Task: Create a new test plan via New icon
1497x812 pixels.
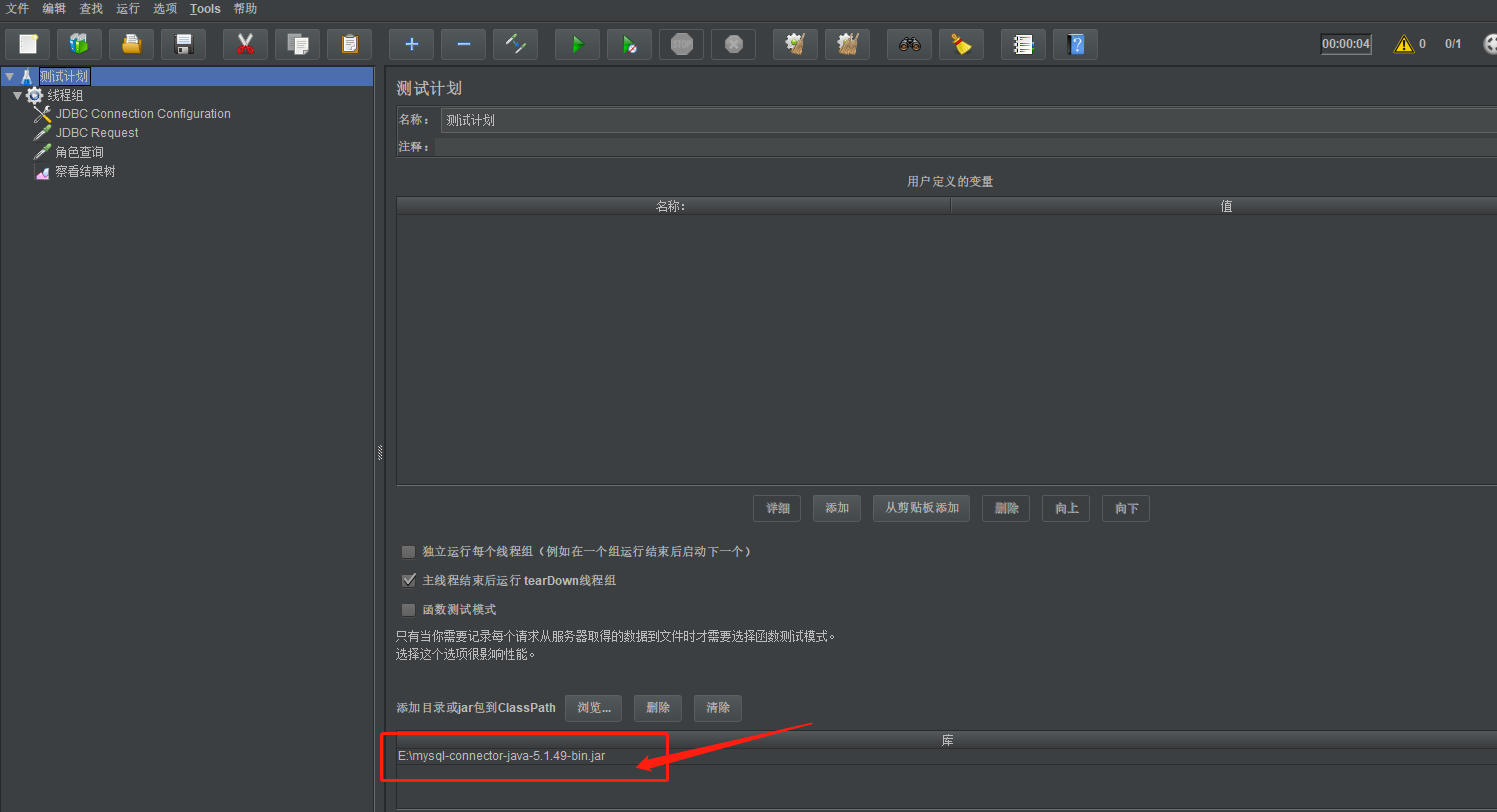Action: pos(27,44)
